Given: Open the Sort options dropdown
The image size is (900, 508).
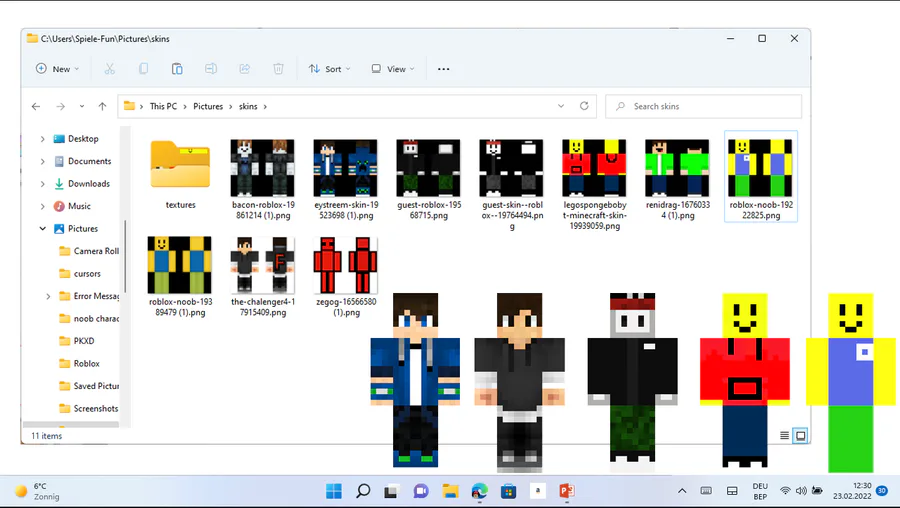Looking at the screenshot, I should pyautogui.click(x=329, y=69).
